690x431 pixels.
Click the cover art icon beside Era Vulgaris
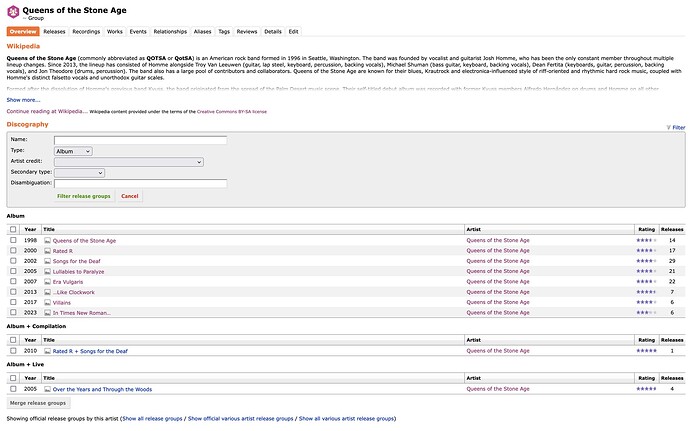48,282
